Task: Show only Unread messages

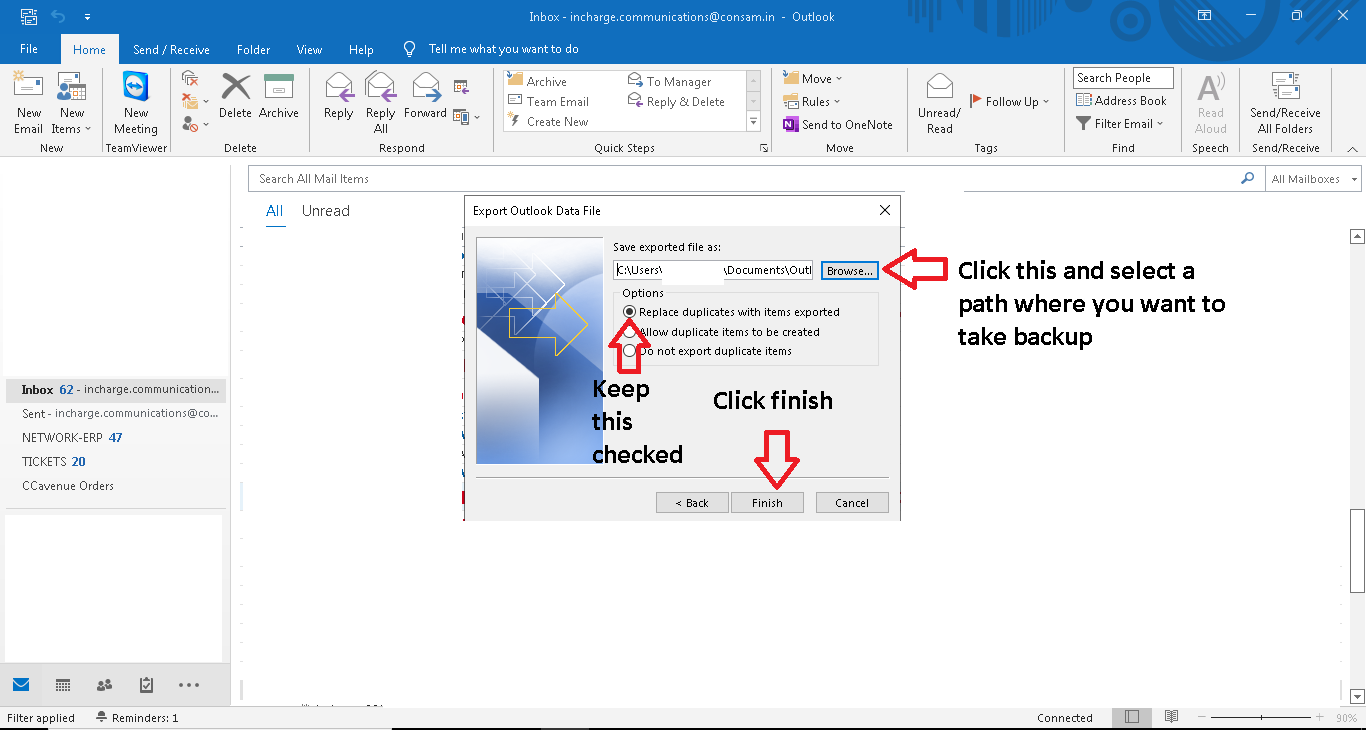Action: [x=326, y=211]
